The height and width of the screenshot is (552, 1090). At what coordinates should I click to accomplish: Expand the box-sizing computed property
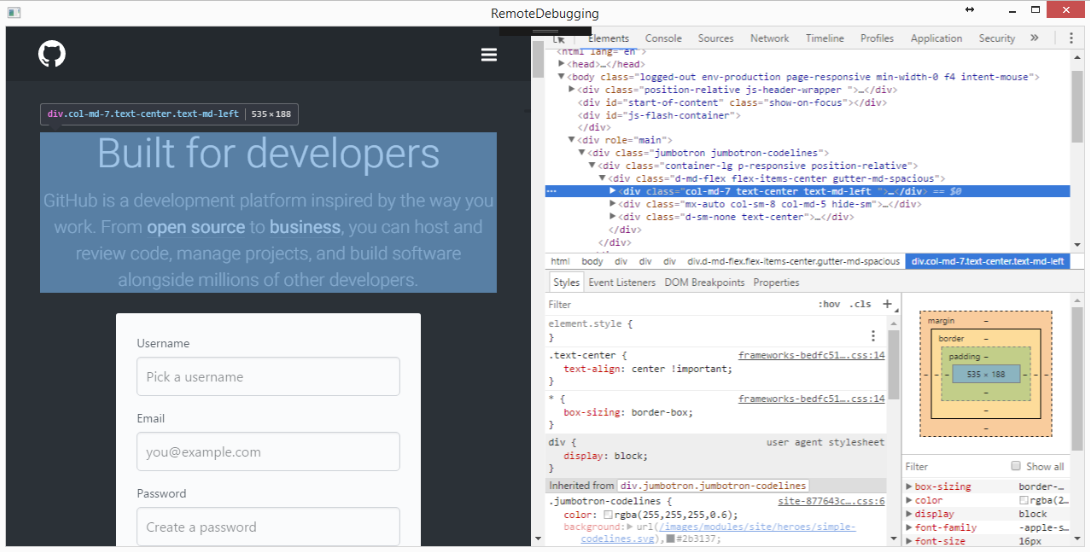(x=909, y=487)
